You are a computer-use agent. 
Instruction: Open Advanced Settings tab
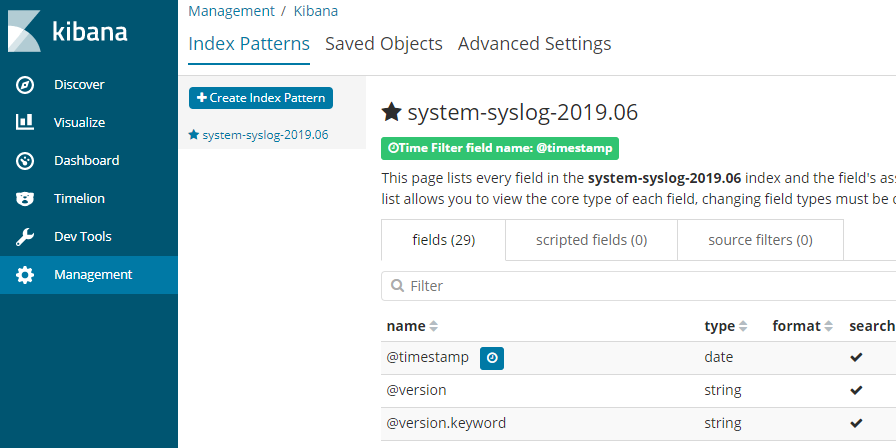point(535,44)
